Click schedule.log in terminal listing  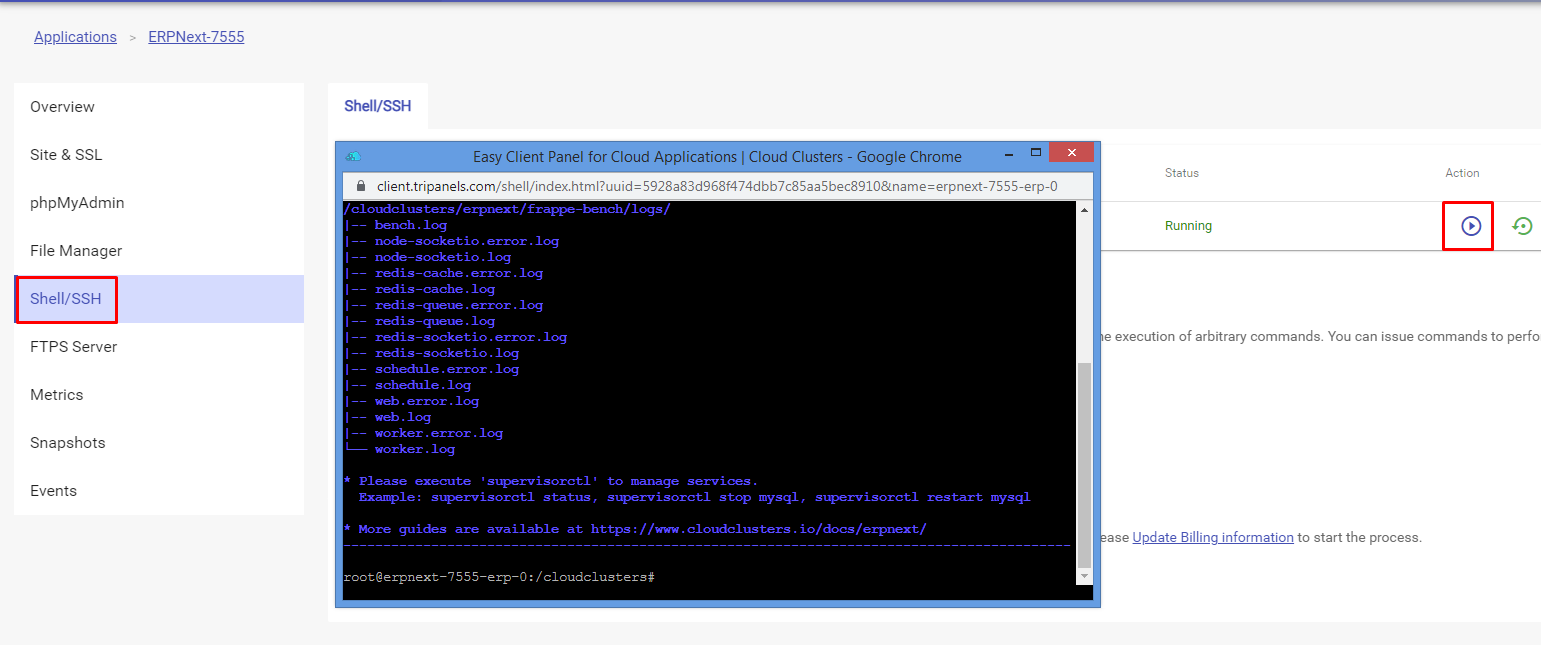point(423,385)
